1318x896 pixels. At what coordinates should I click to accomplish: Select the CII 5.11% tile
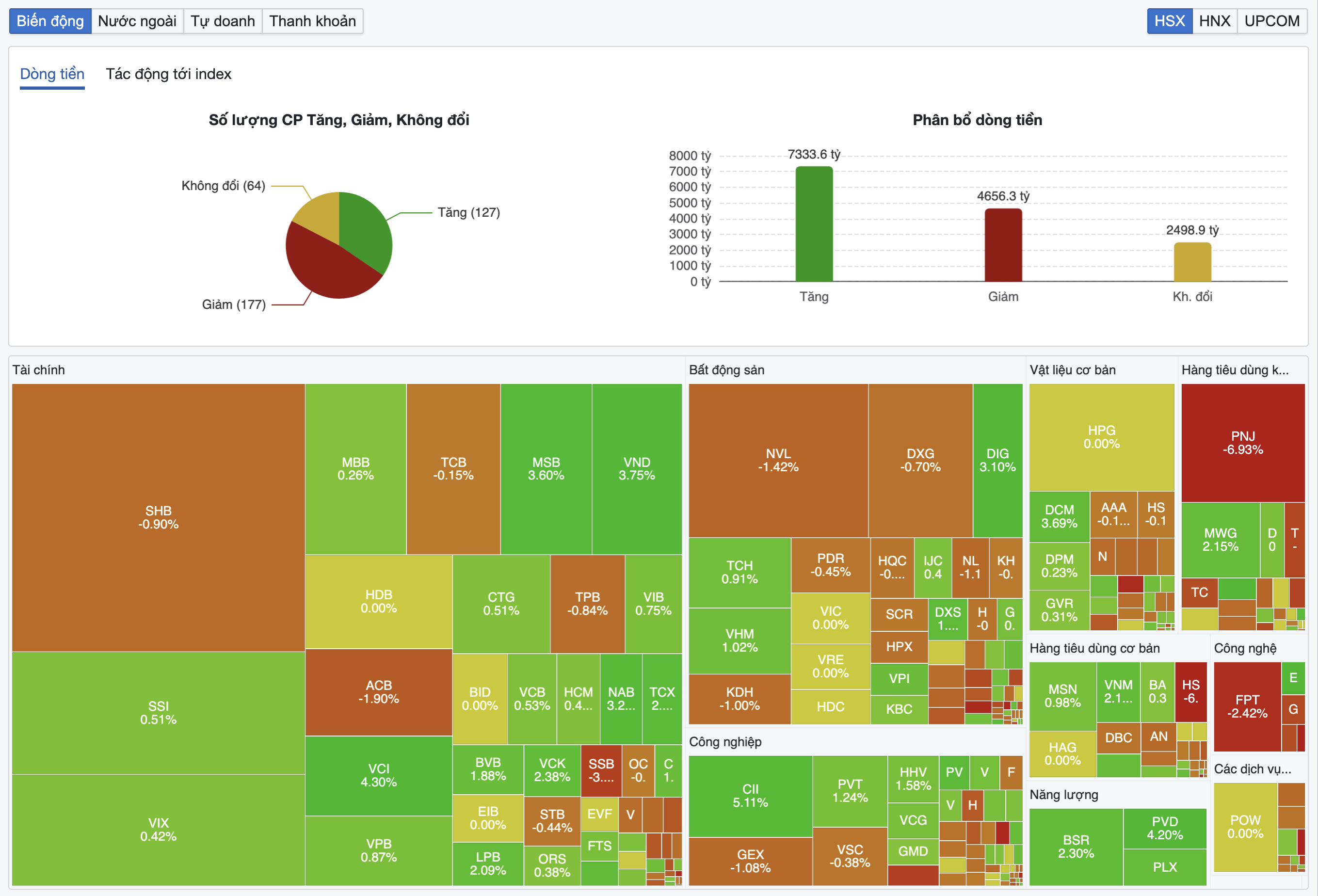(750, 796)
